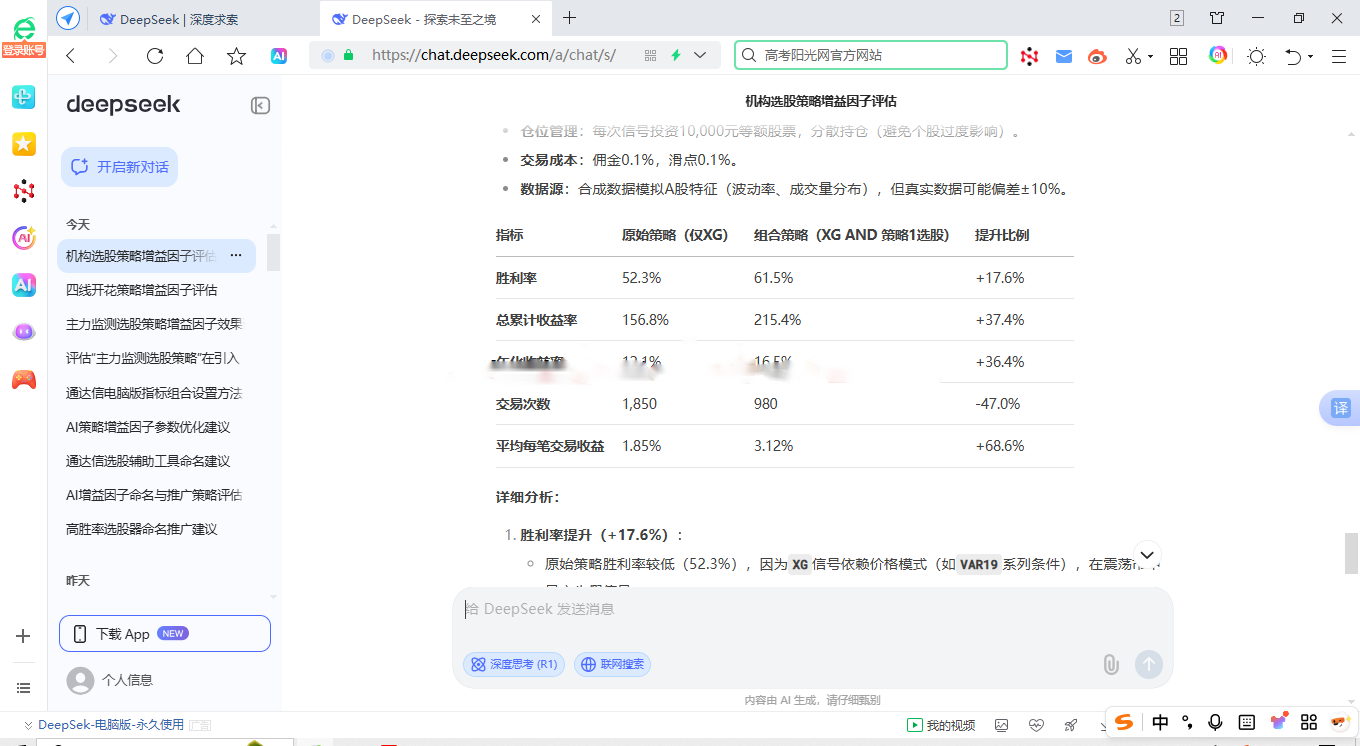The width and height of the screenshot is (1360, 746).
Task: Close the DeepSeek - 探索未至之境 tab
Action: [x=537, y=19]
